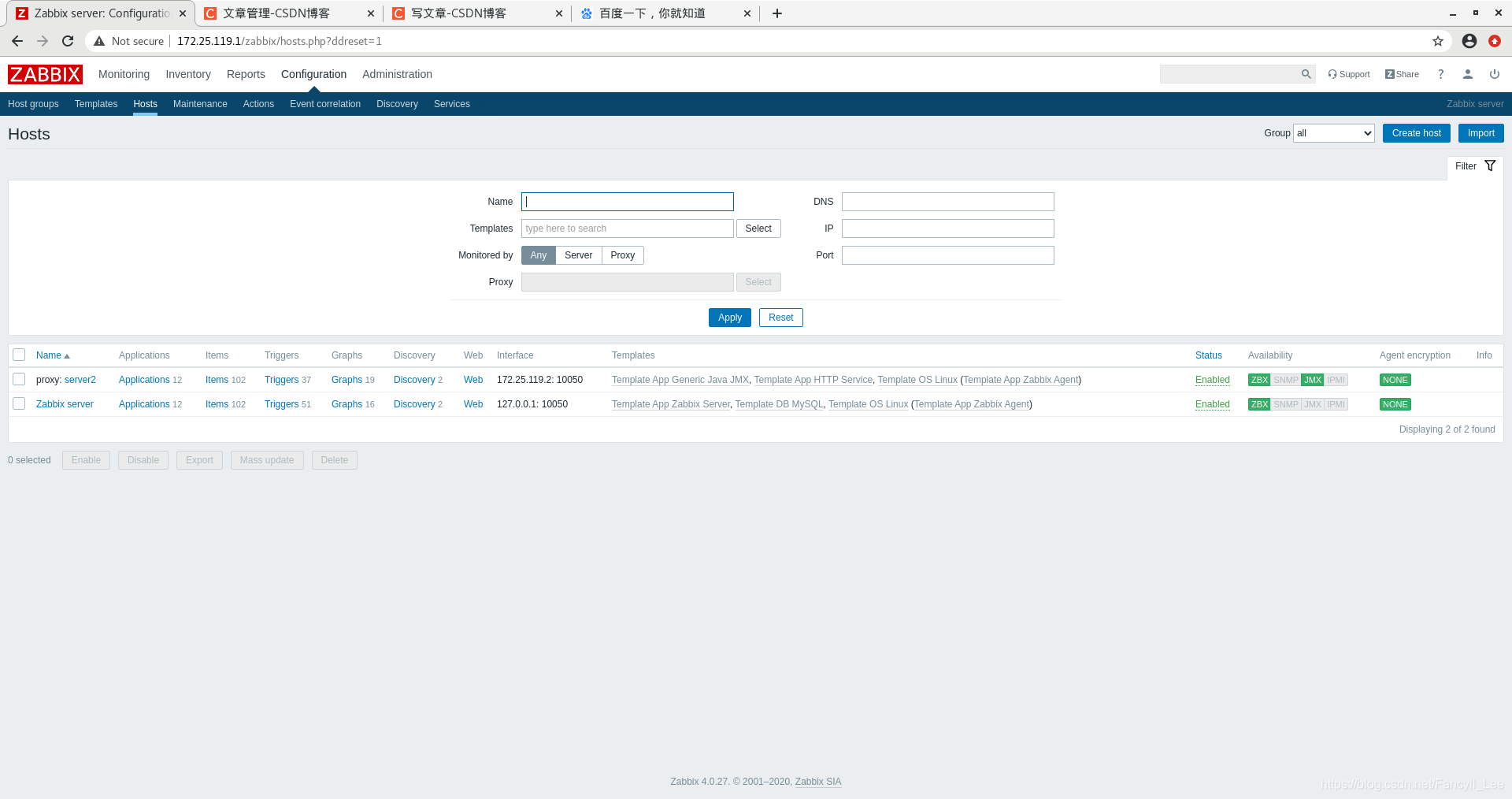This screenshot has height=799, width=1512.
Task: Close the 百度一下 browser tab
Action: coord(747,13)
